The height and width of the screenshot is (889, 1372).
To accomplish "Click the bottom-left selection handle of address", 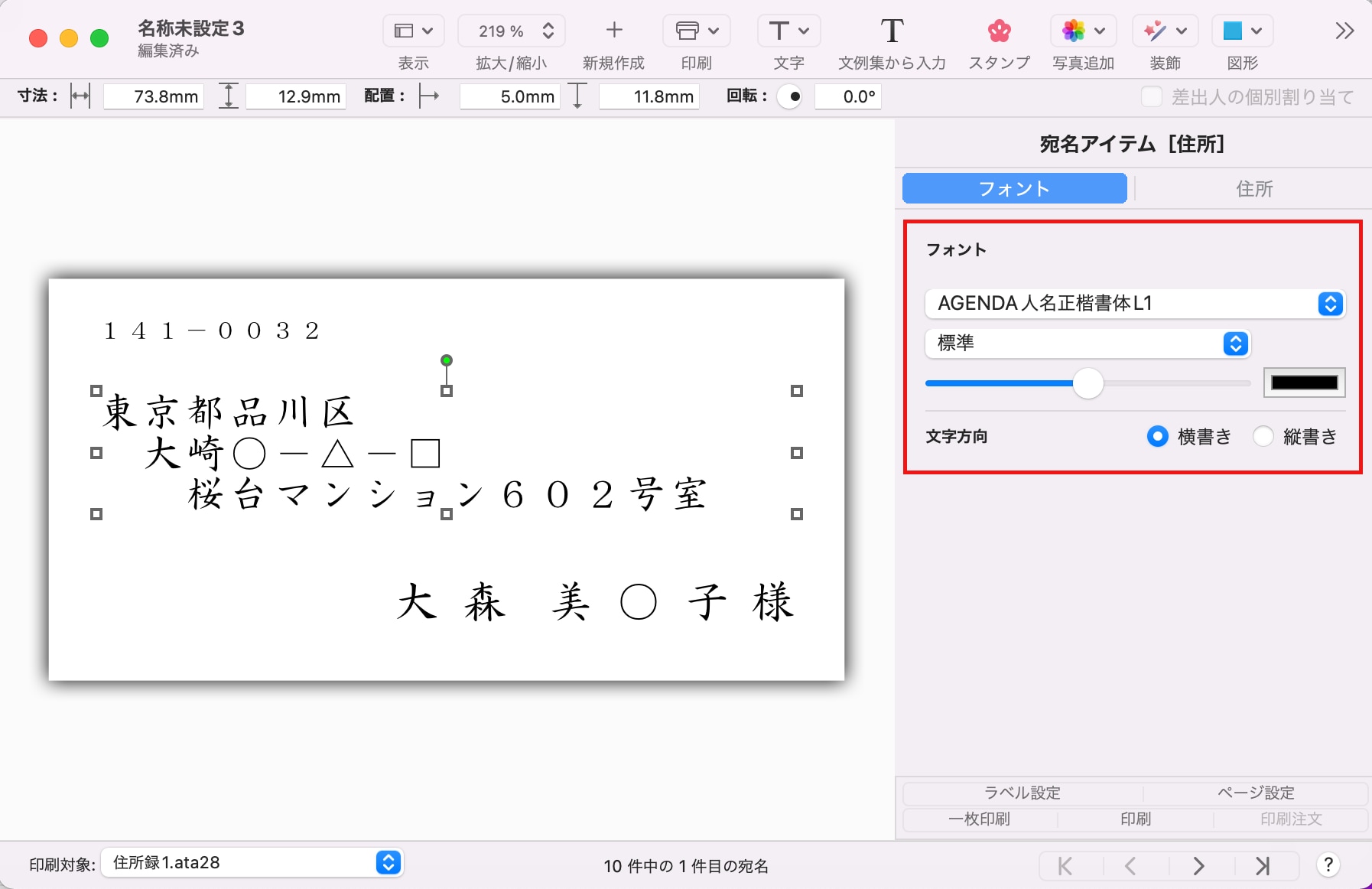I will (x=96, y=514).
